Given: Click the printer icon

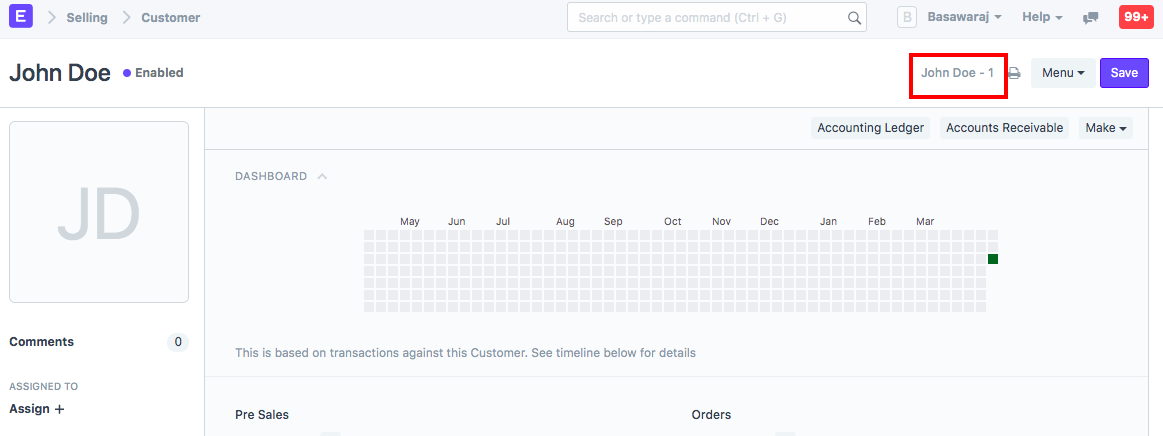Looking at the screenshot, I should click(1014, 73).
